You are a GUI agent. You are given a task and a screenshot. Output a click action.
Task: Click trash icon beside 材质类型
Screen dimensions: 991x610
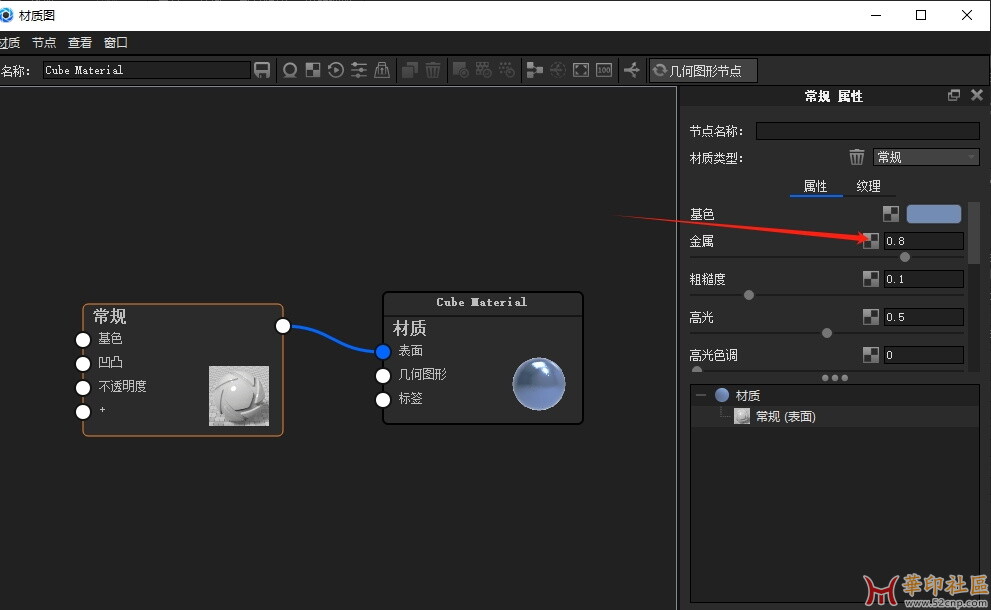(x=856, y=157)
